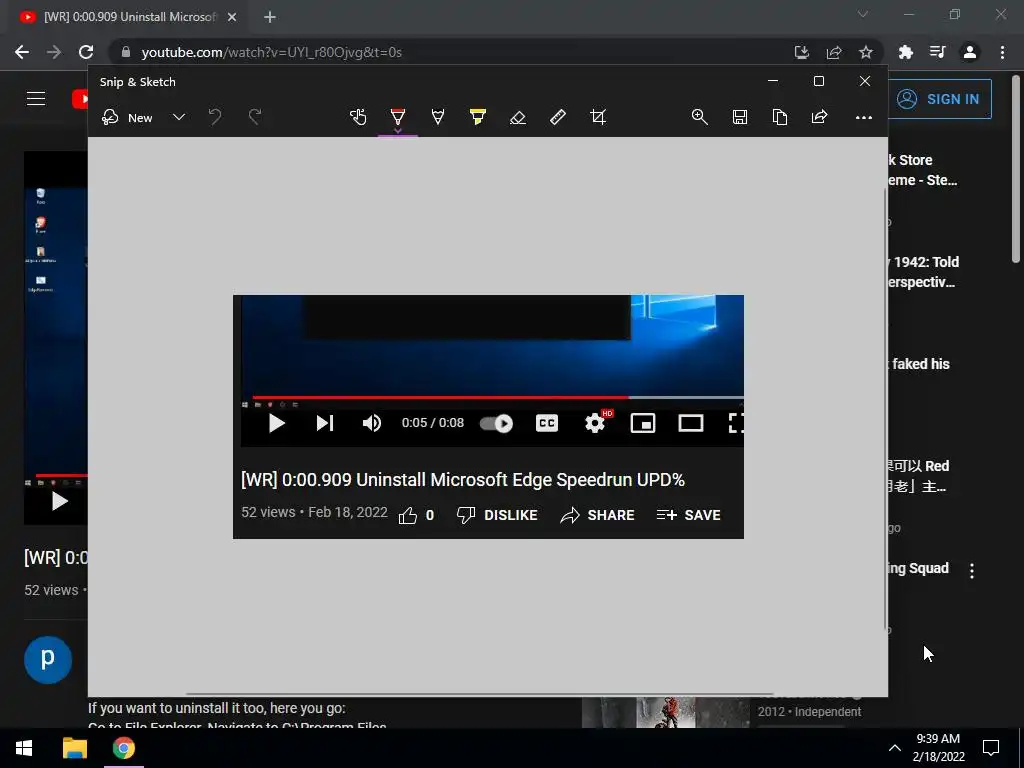Show hidden system tray icons
The height and width of the screenshot is (768, 1024).
pos(895,748)
